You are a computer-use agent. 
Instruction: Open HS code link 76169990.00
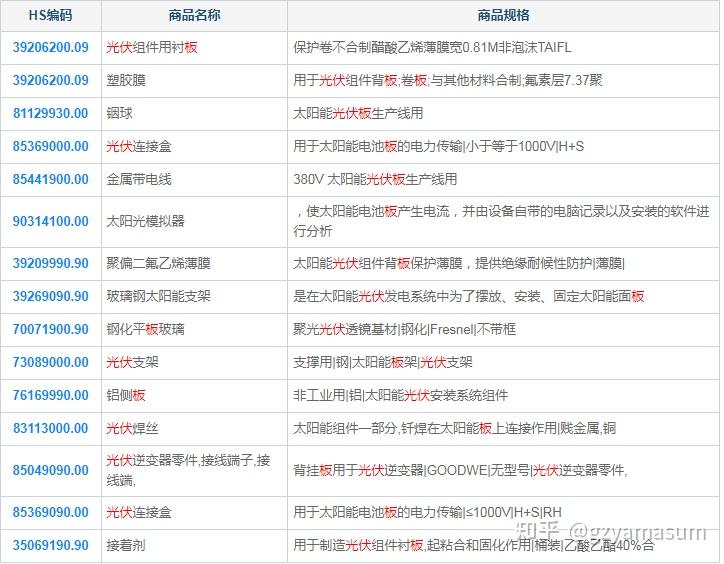click(50, 395)
